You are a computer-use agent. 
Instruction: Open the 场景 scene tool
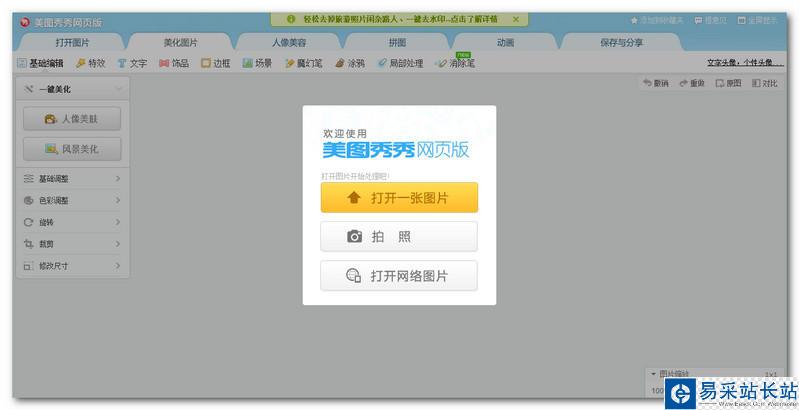coord(258,63)
